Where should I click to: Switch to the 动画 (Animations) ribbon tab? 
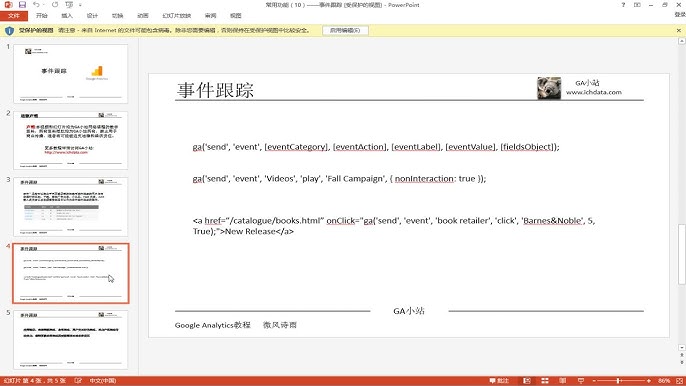pyautogui.click(x=143, y=16)
